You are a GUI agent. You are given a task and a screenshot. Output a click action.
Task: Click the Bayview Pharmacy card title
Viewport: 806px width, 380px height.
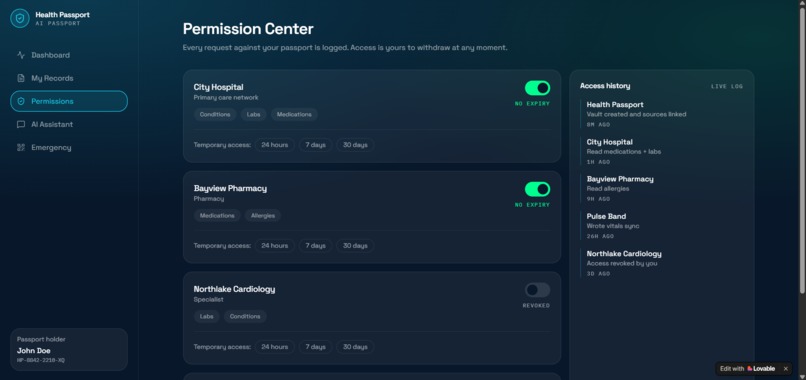tap(230, 188)
